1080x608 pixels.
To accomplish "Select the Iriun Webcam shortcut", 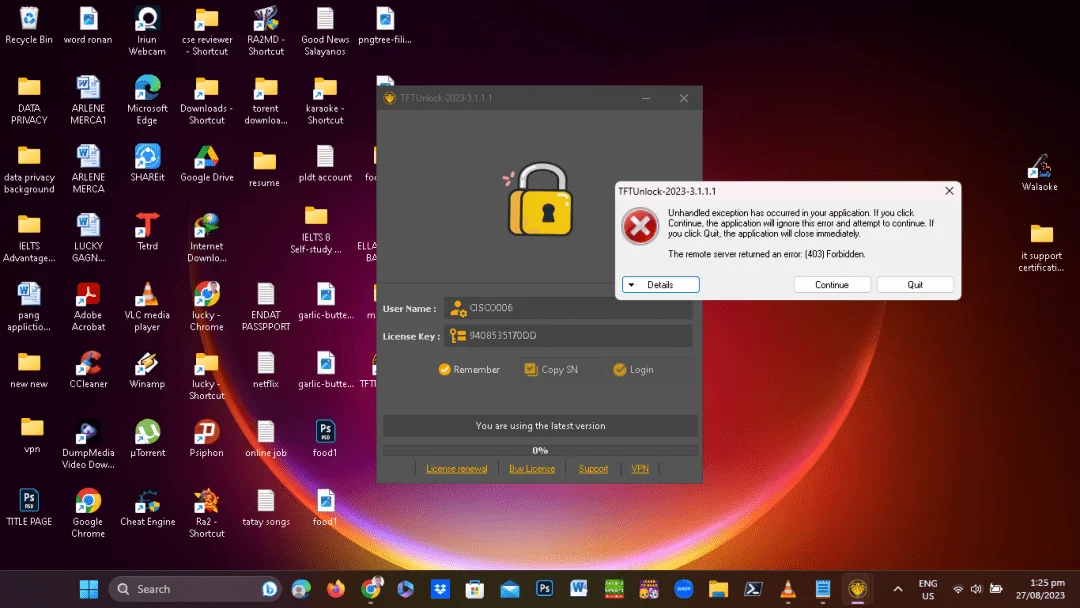I will point(147,31).
